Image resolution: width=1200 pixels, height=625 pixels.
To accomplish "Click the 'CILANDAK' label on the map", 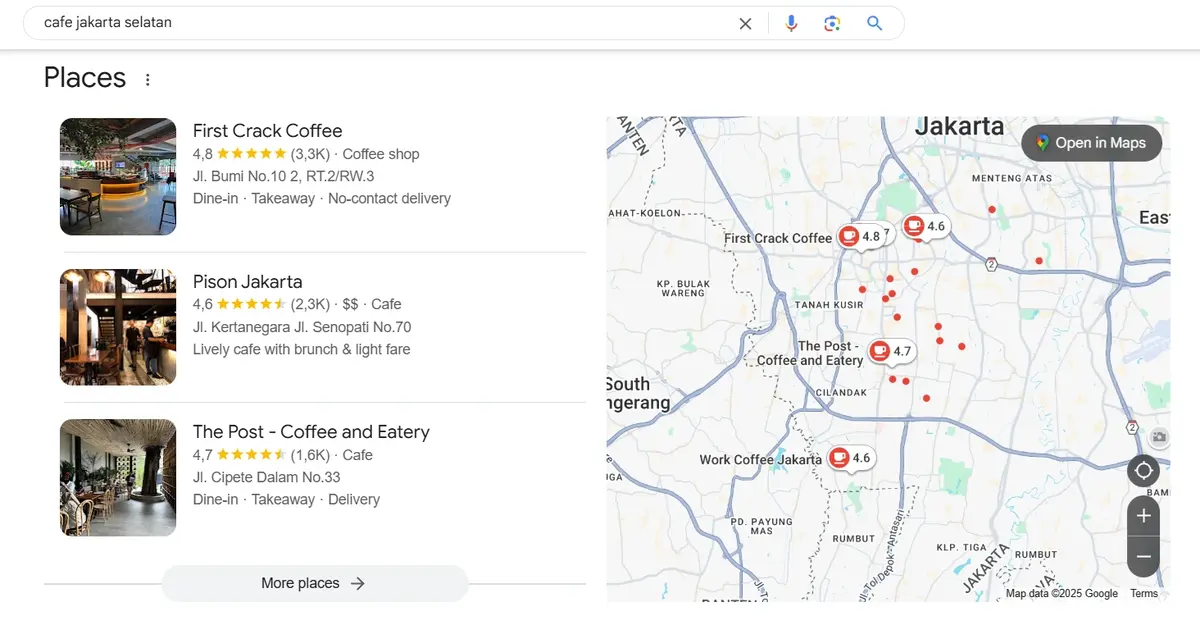I will click(839, 392).
